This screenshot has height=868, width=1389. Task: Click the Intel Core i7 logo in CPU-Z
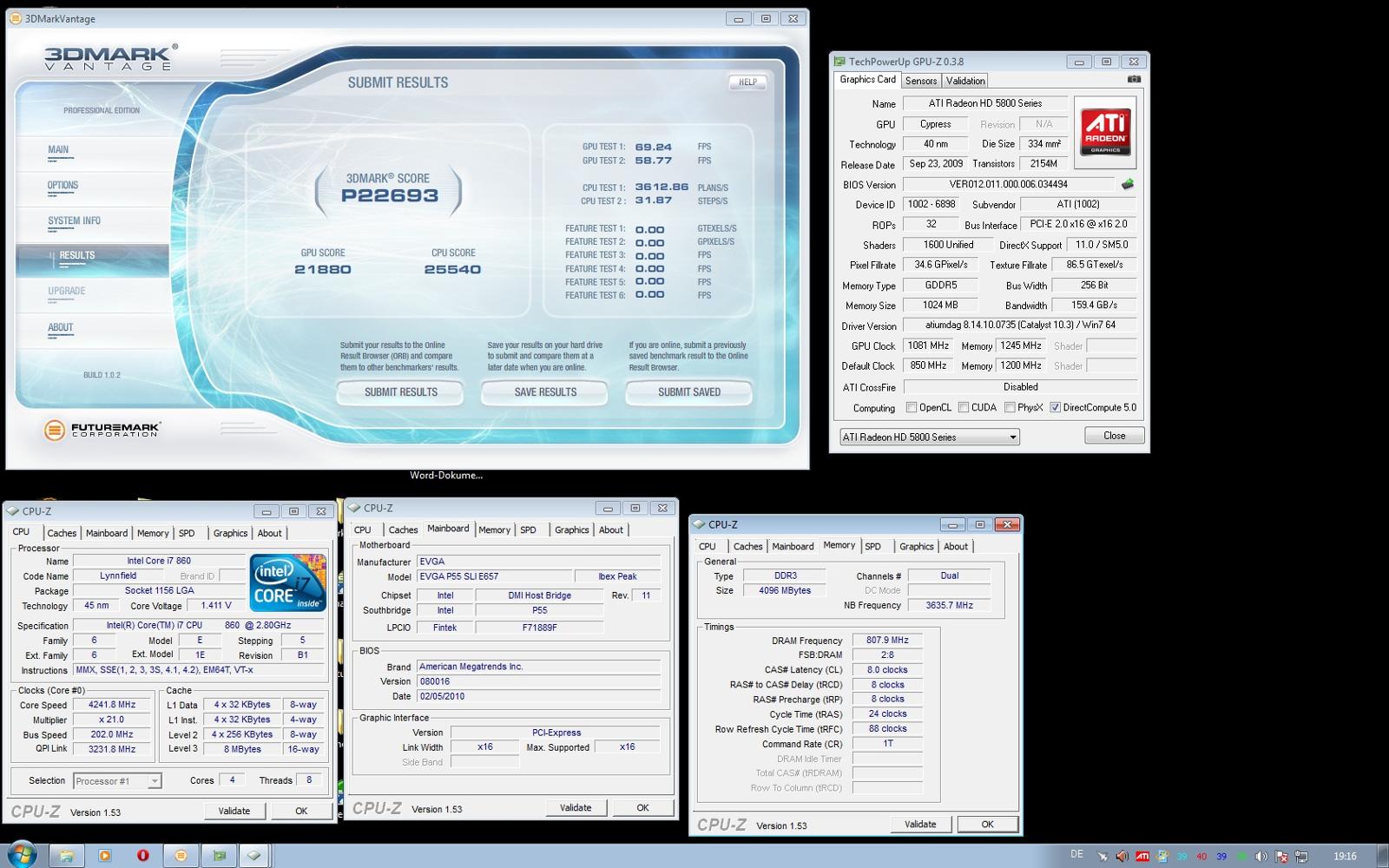288,582
